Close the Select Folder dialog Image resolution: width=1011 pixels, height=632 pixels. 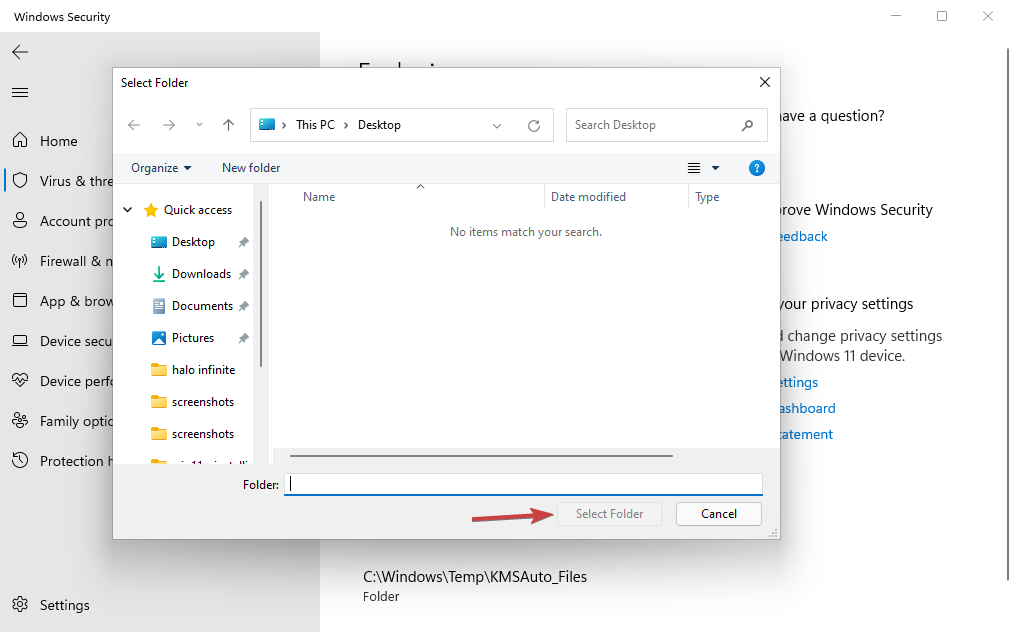765,83
